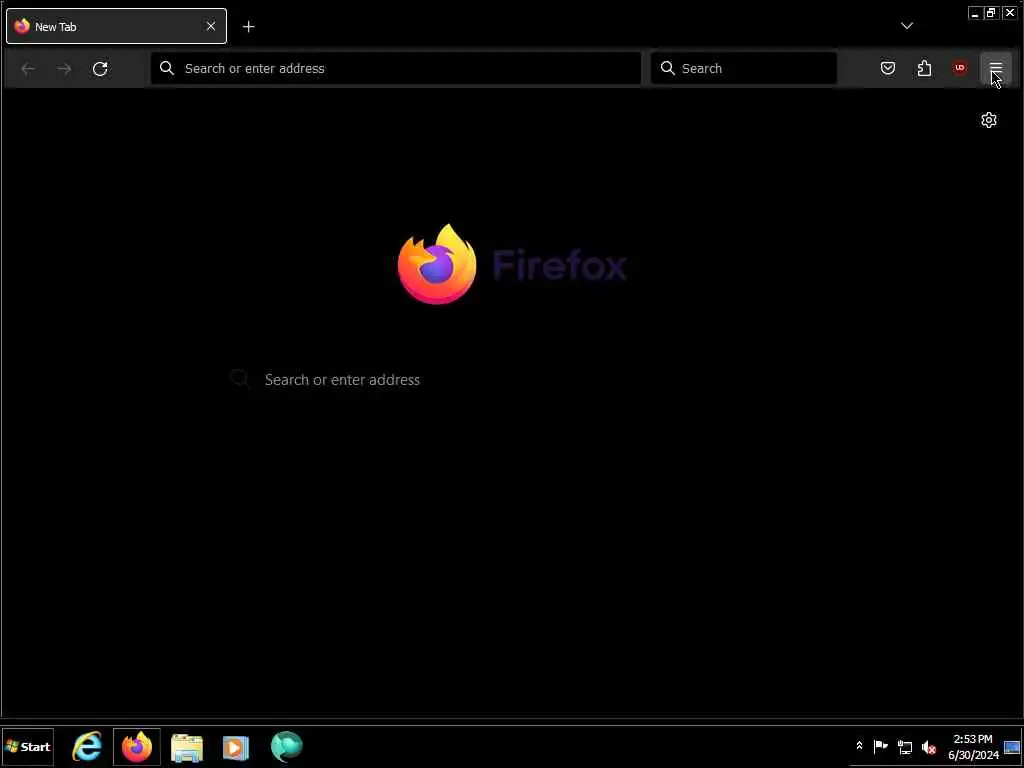Reload the current page

coord(100,69)
